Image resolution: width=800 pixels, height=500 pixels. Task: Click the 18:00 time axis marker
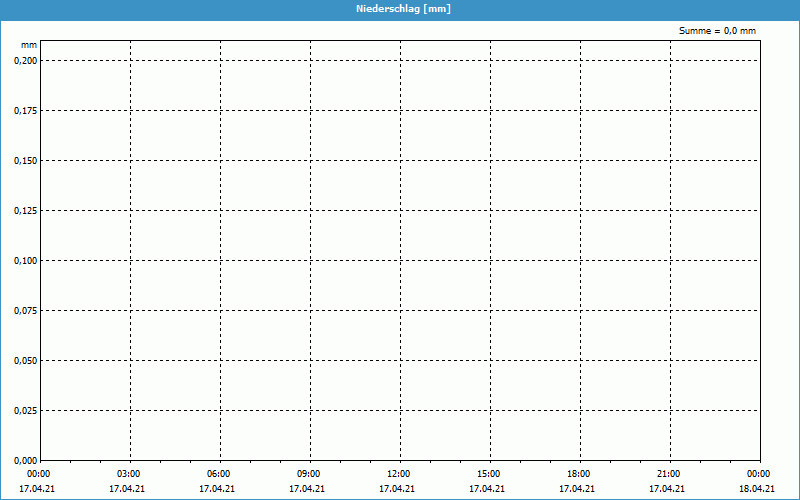(x=578, y=474)
